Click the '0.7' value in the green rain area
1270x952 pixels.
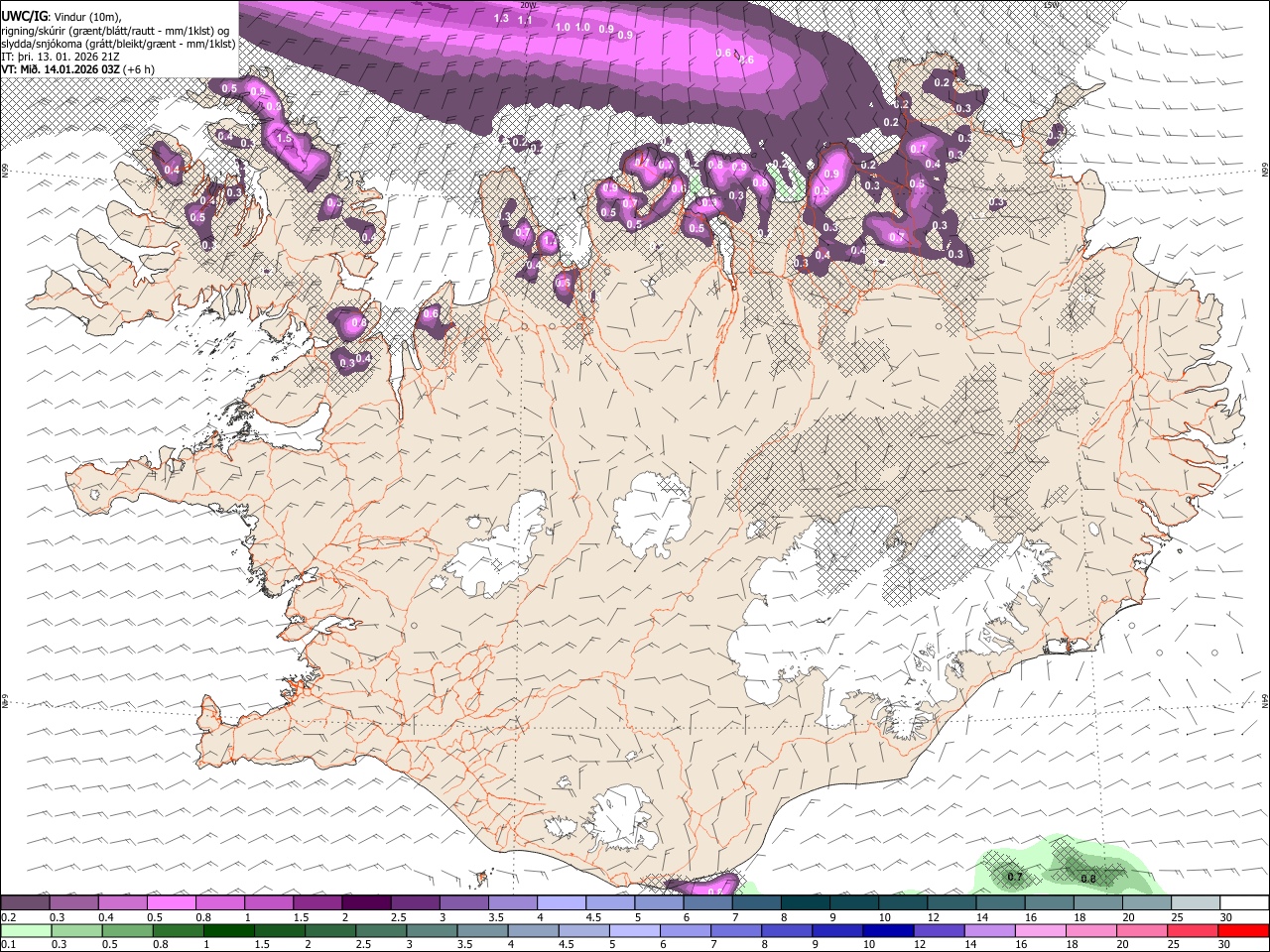coord(1015,877)
